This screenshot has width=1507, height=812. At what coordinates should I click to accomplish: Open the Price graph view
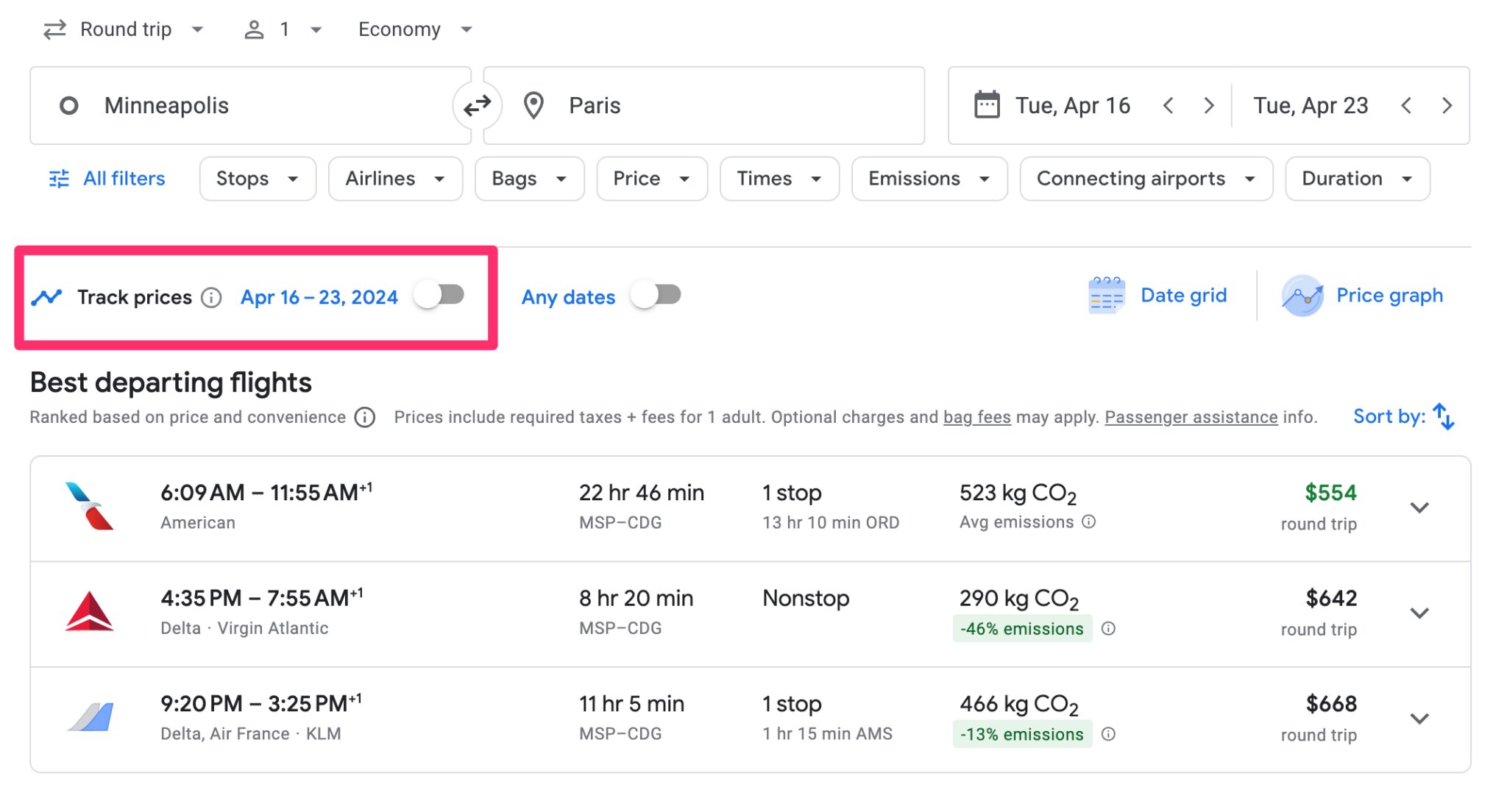[1301, 294]
